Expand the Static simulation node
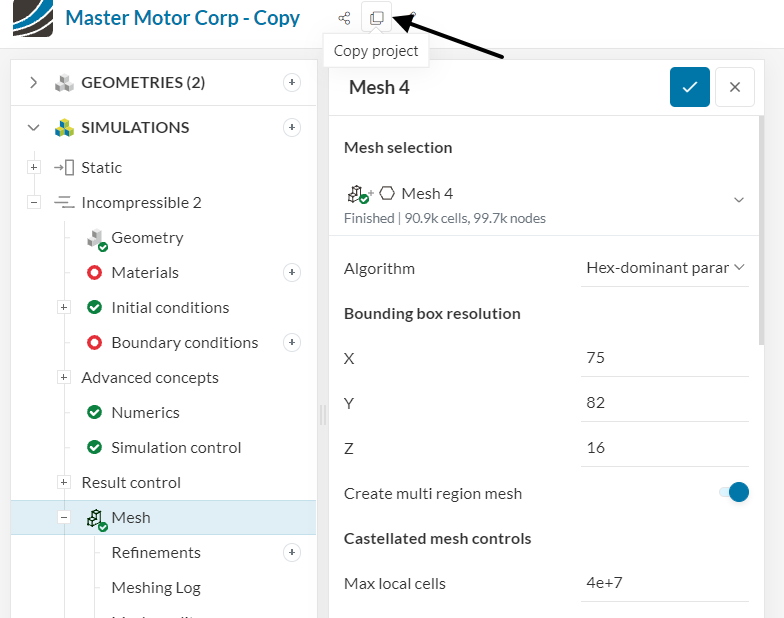 pos(34,167)
